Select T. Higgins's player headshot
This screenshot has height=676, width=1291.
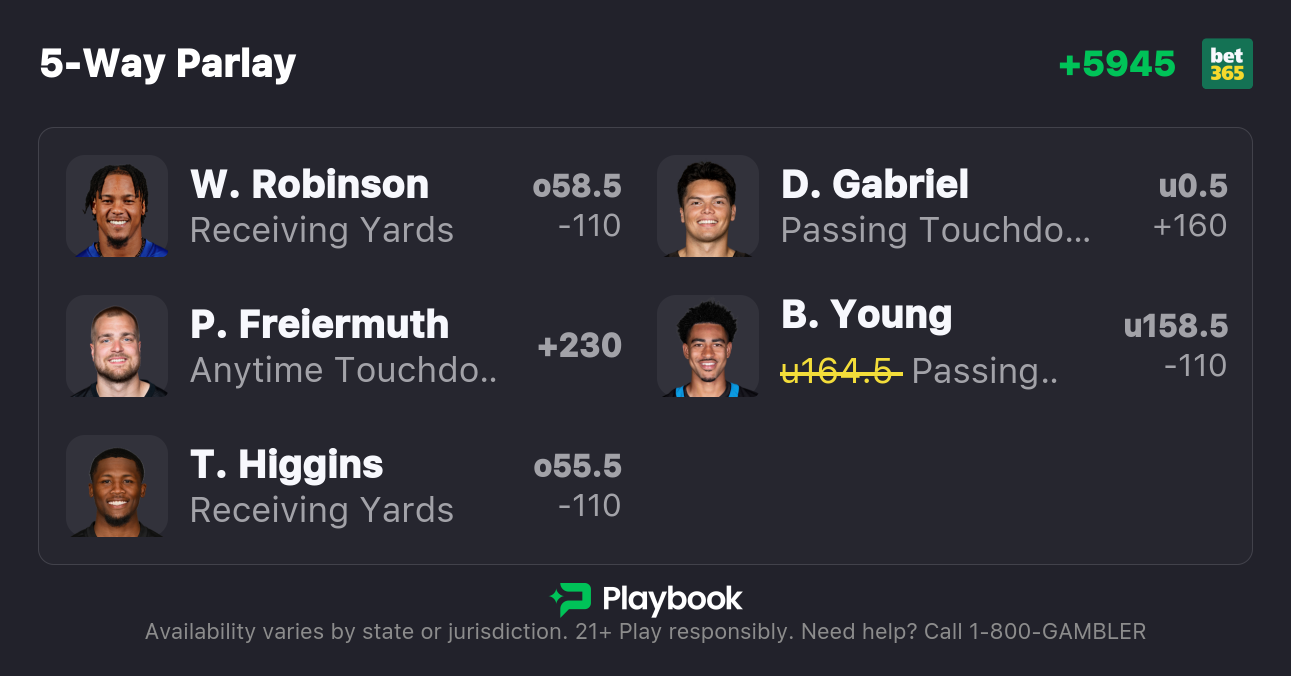click(117, 486)
